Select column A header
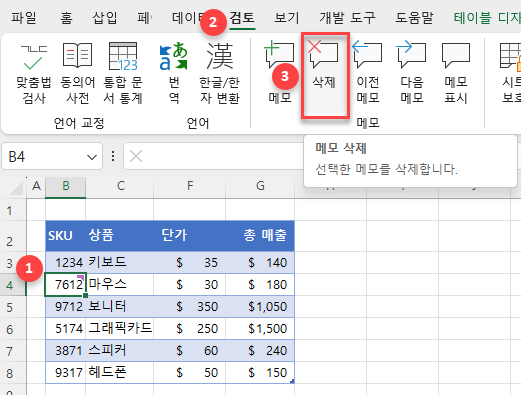Screen dimensions: 521x395 pyautogui.click(x=36, y=186)
